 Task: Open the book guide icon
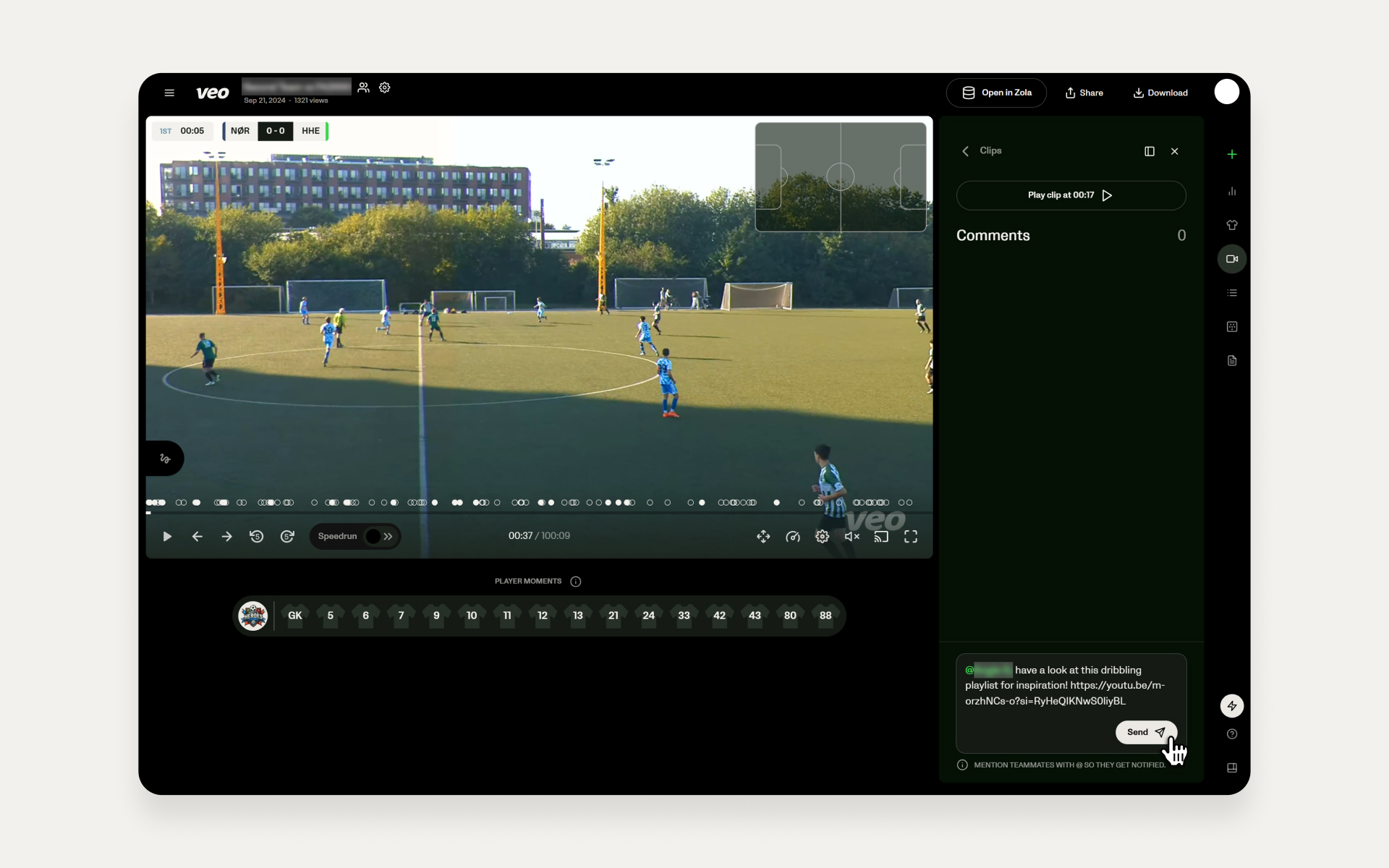click(x=1232, y=768)
